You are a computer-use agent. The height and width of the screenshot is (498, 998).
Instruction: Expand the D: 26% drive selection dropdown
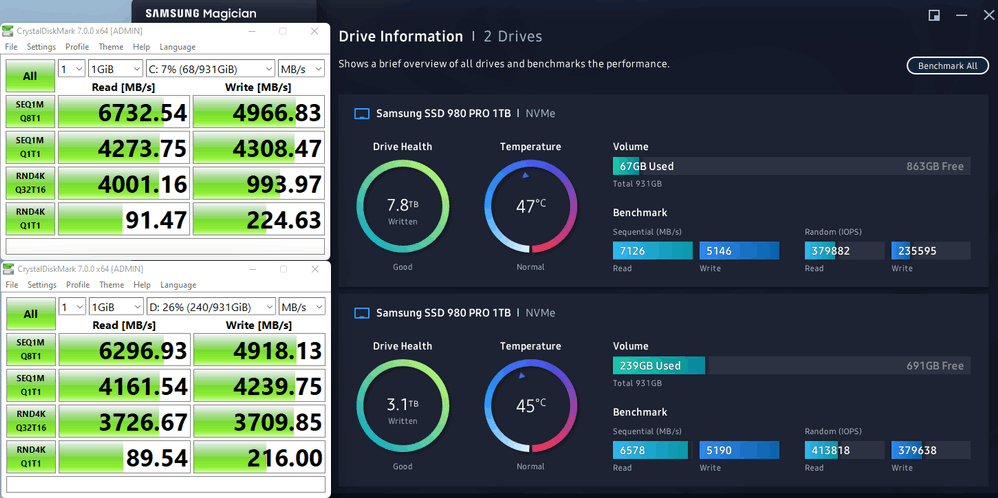[x=211, y=306]
